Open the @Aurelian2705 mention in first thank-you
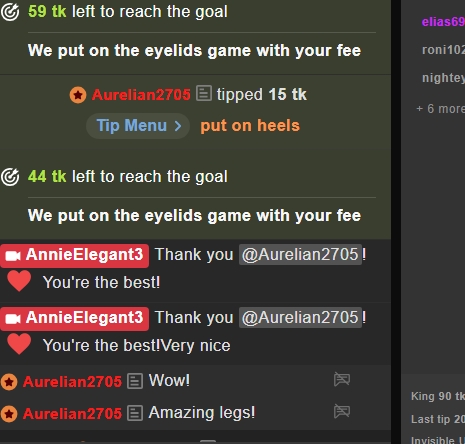 300,255
